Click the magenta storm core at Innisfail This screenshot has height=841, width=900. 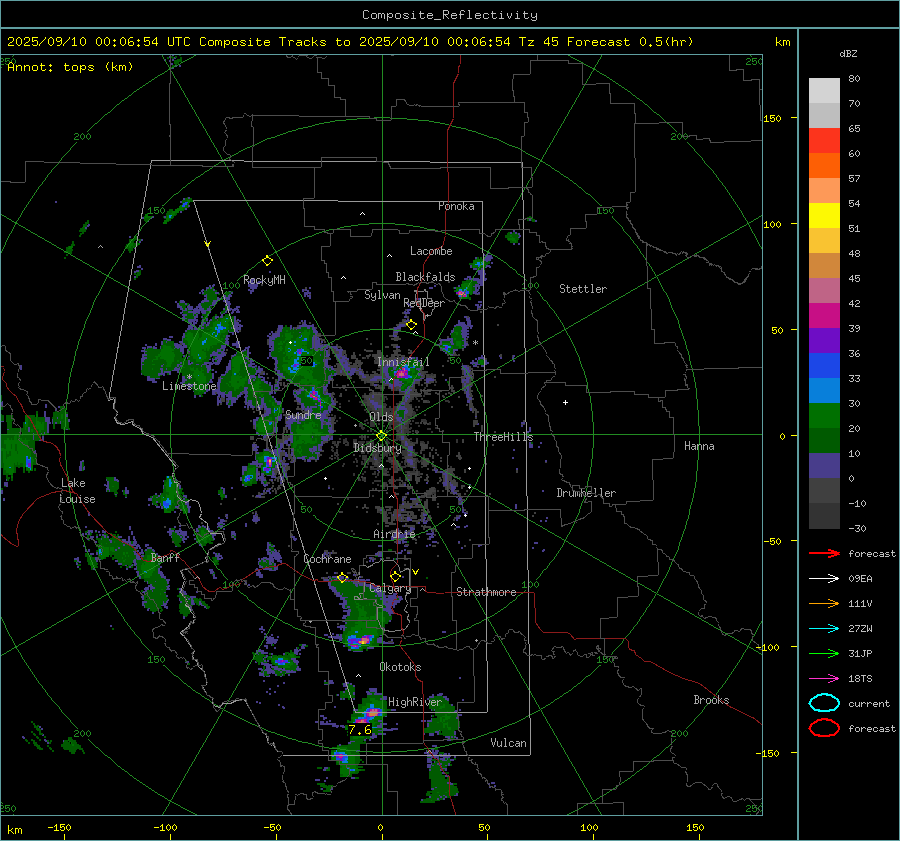pyautogui.click(x=401, y=373)
